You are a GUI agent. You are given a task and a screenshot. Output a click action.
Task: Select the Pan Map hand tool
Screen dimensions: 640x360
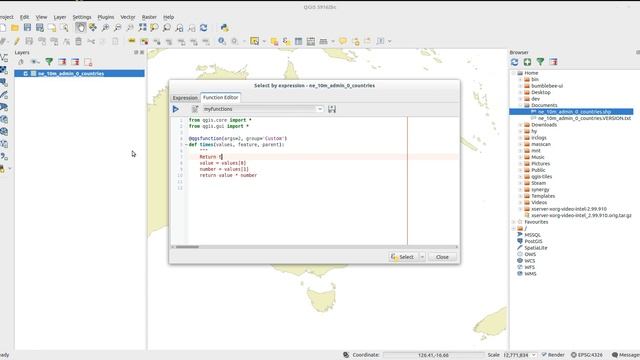(x=80, y=28)
